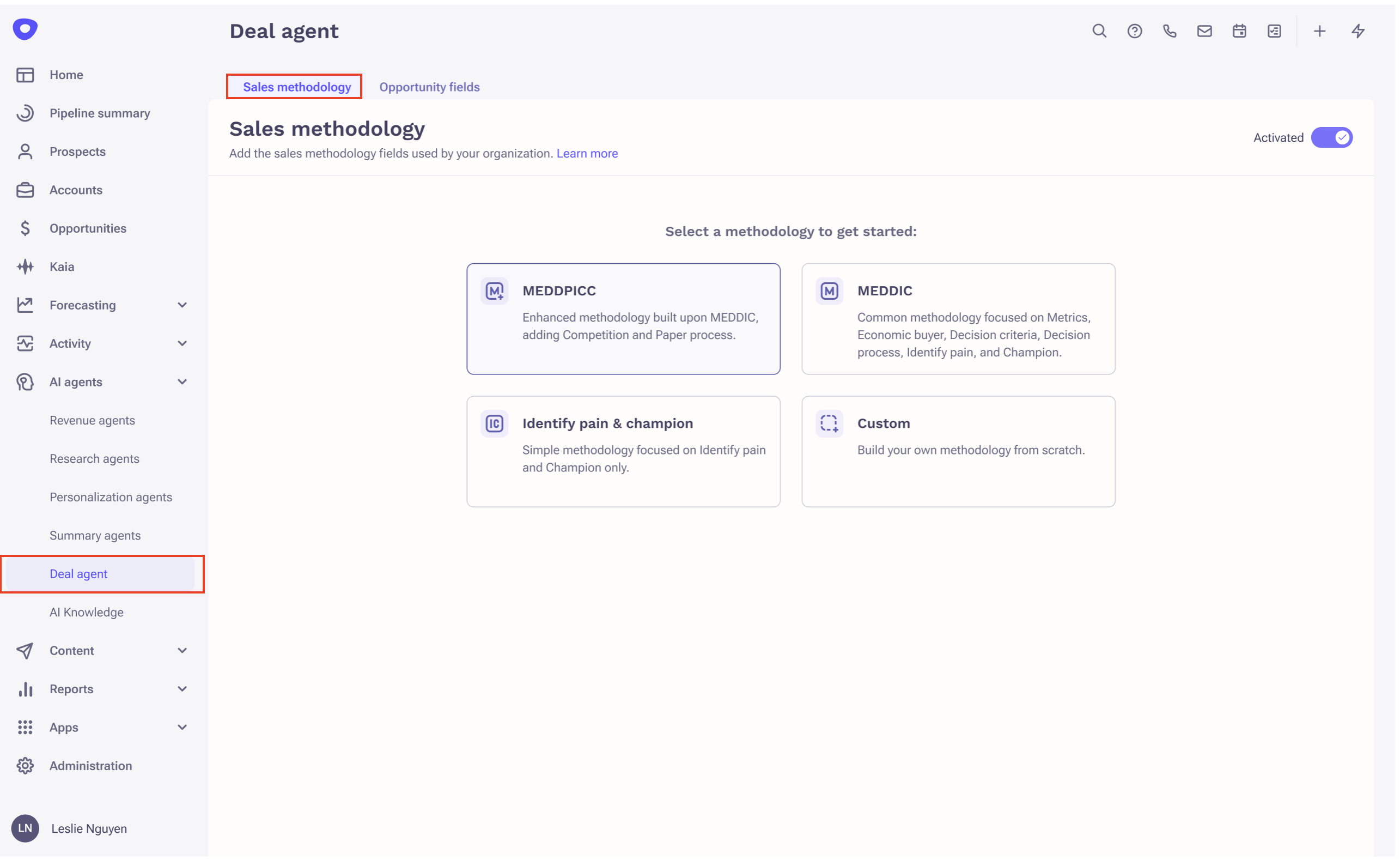
Task: Open the email icon in top bar
Action: tap(1204, 31)
